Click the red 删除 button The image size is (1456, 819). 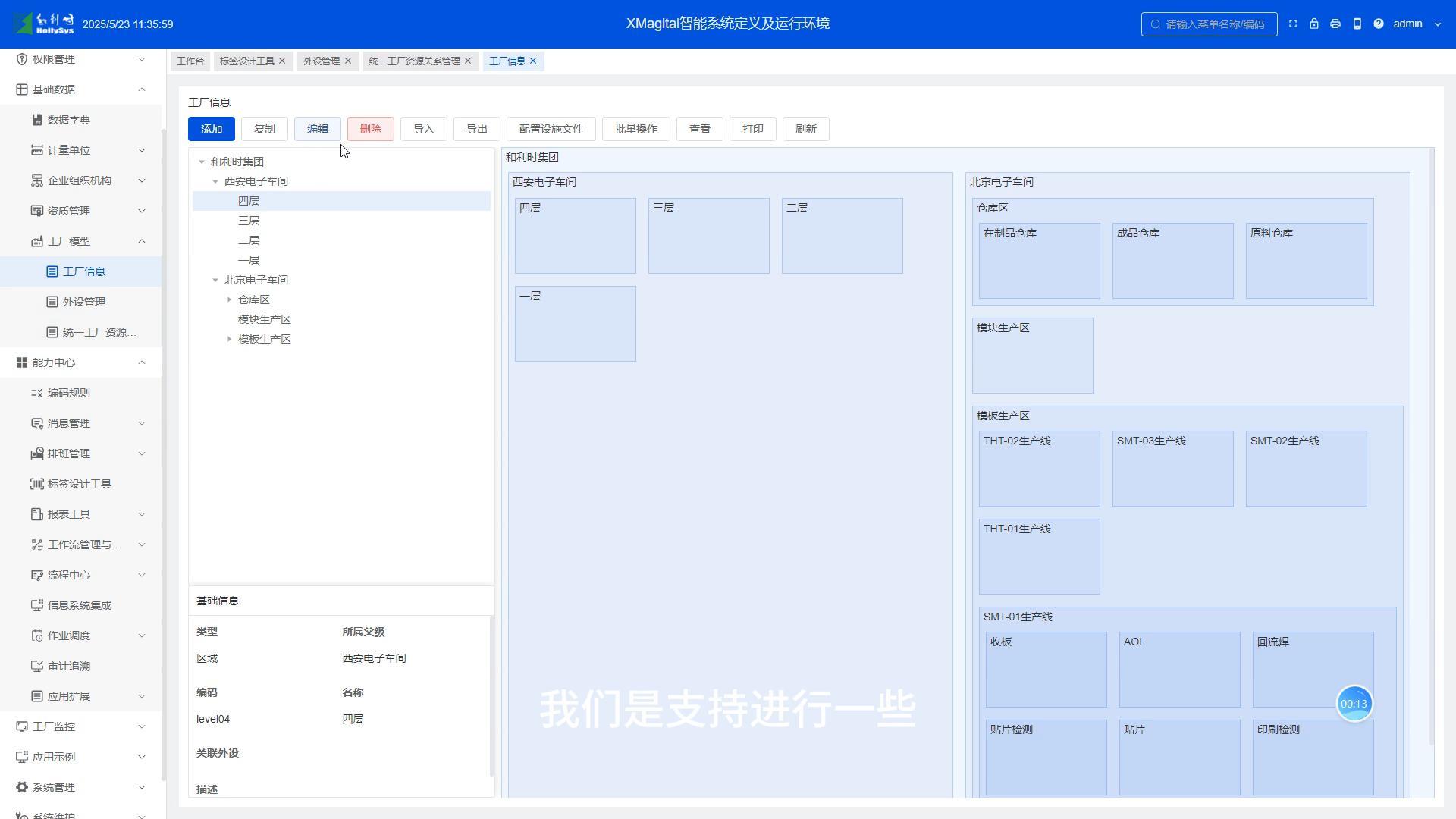371,129
